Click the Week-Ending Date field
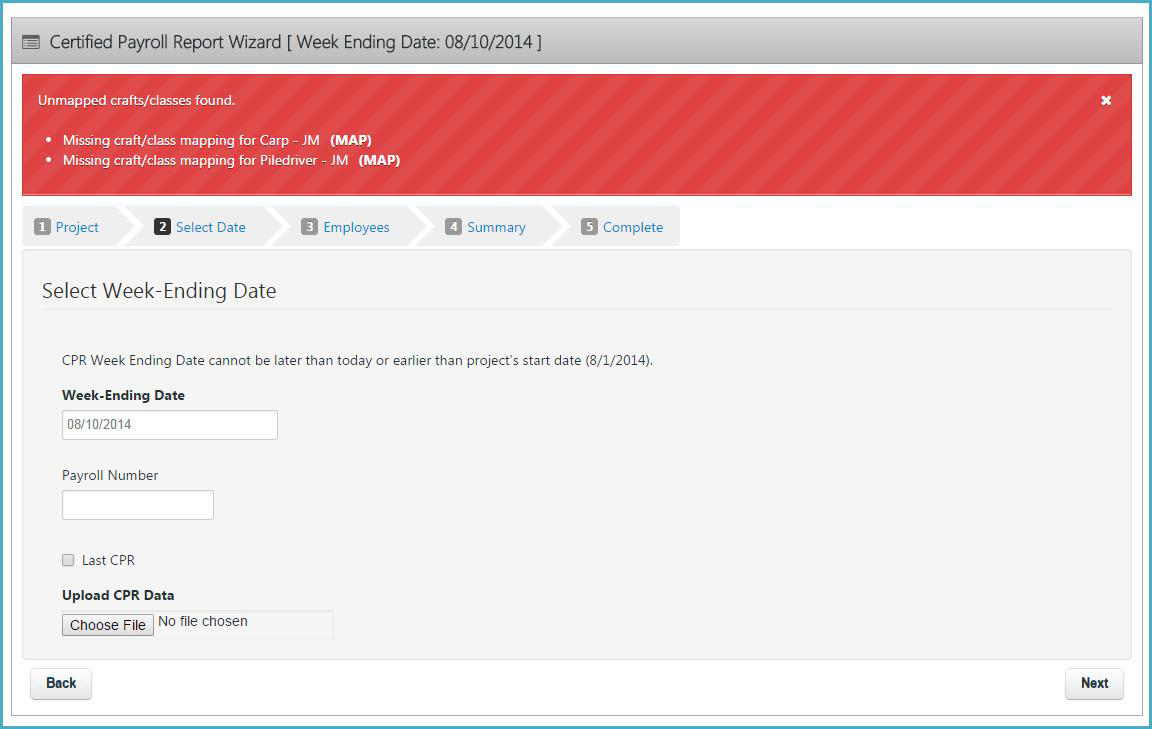The width and height of the screenshot is (1152, 729). [x=169, y=424]
